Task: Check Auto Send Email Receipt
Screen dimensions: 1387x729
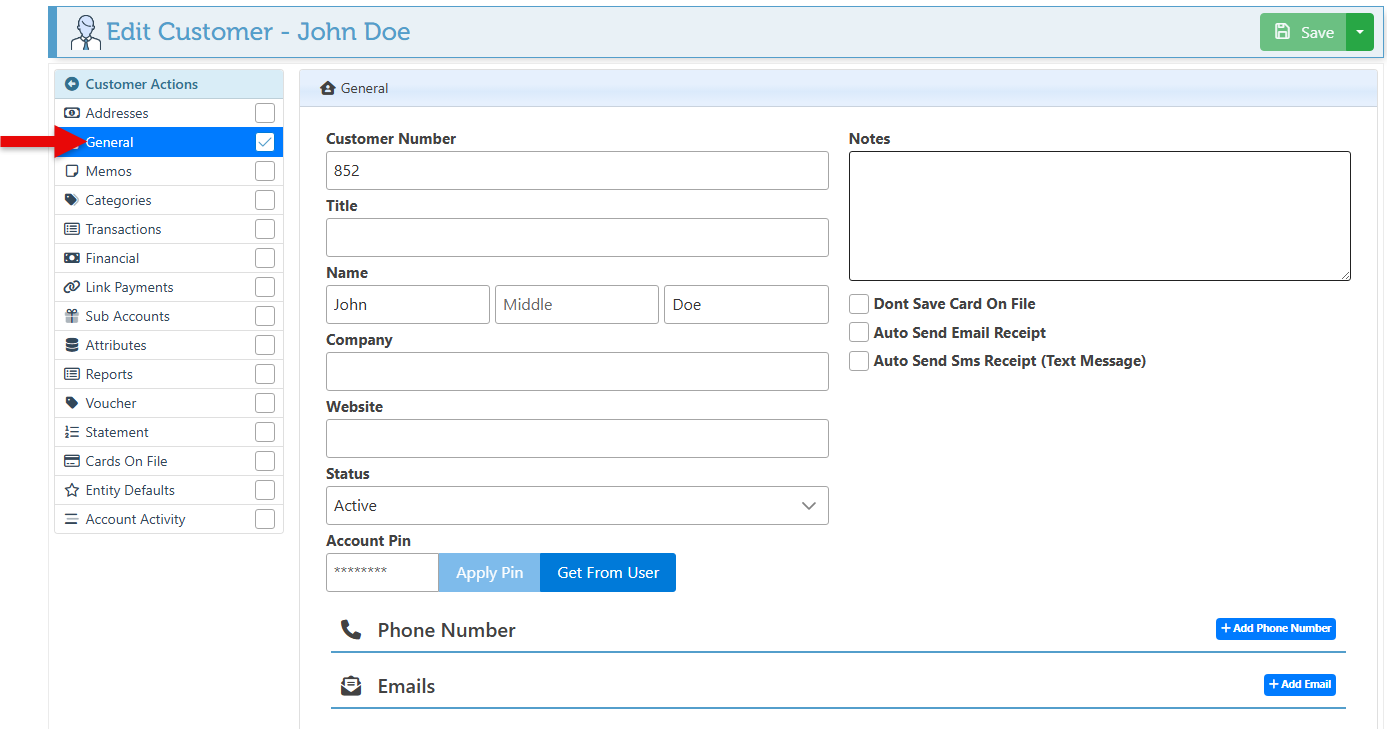Action: 859,333
